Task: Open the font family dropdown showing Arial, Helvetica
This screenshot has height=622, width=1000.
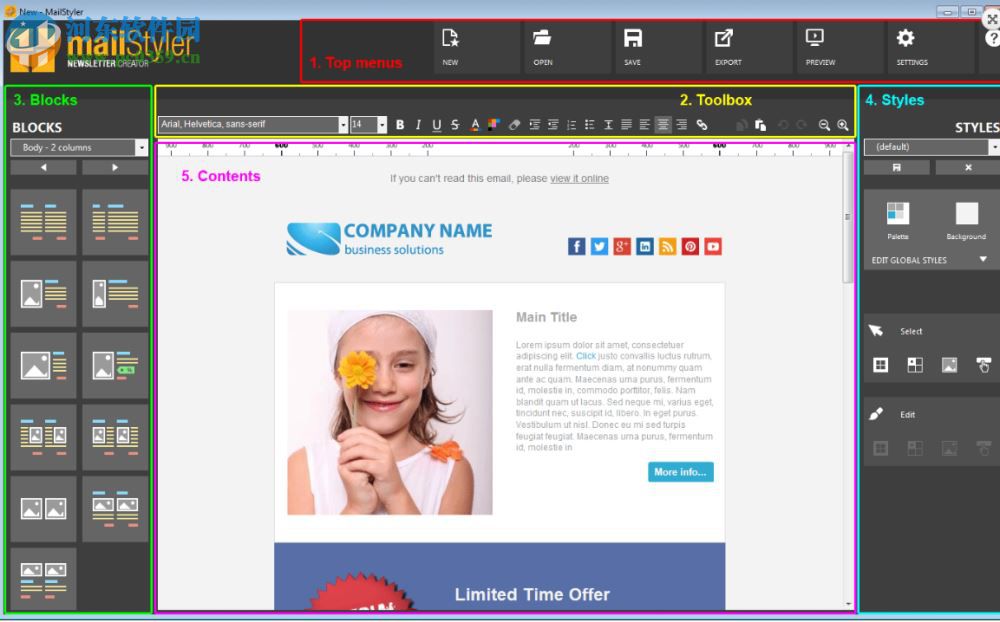Action: pos(344,124)
